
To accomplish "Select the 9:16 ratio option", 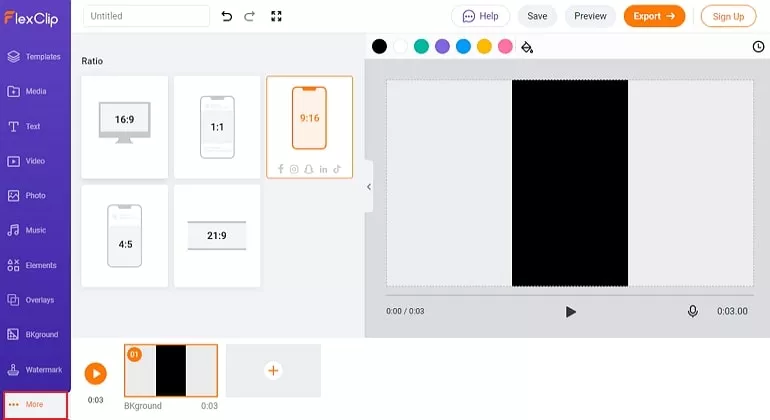I will tap(309, 127).
